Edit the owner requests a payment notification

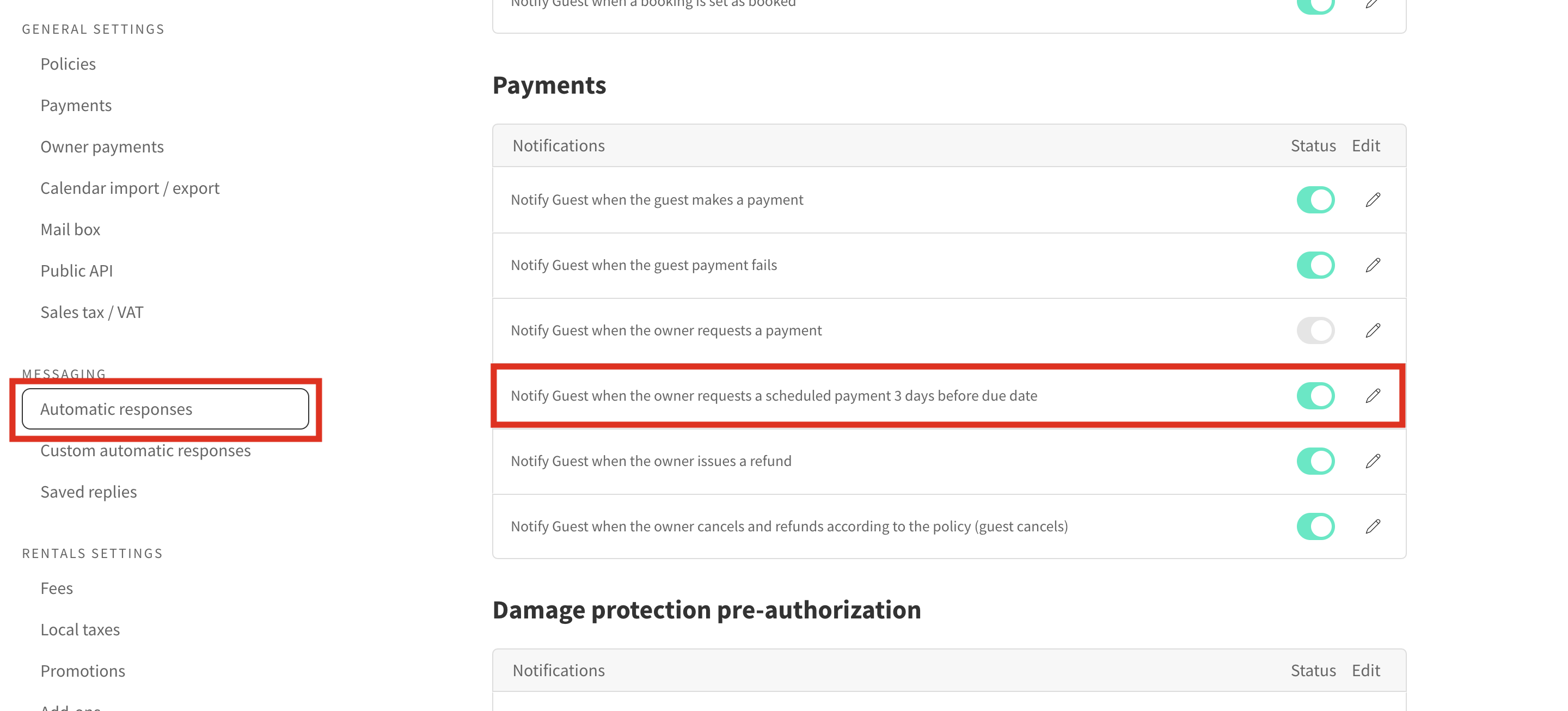pyautogui.click(x=1373, y=330)
